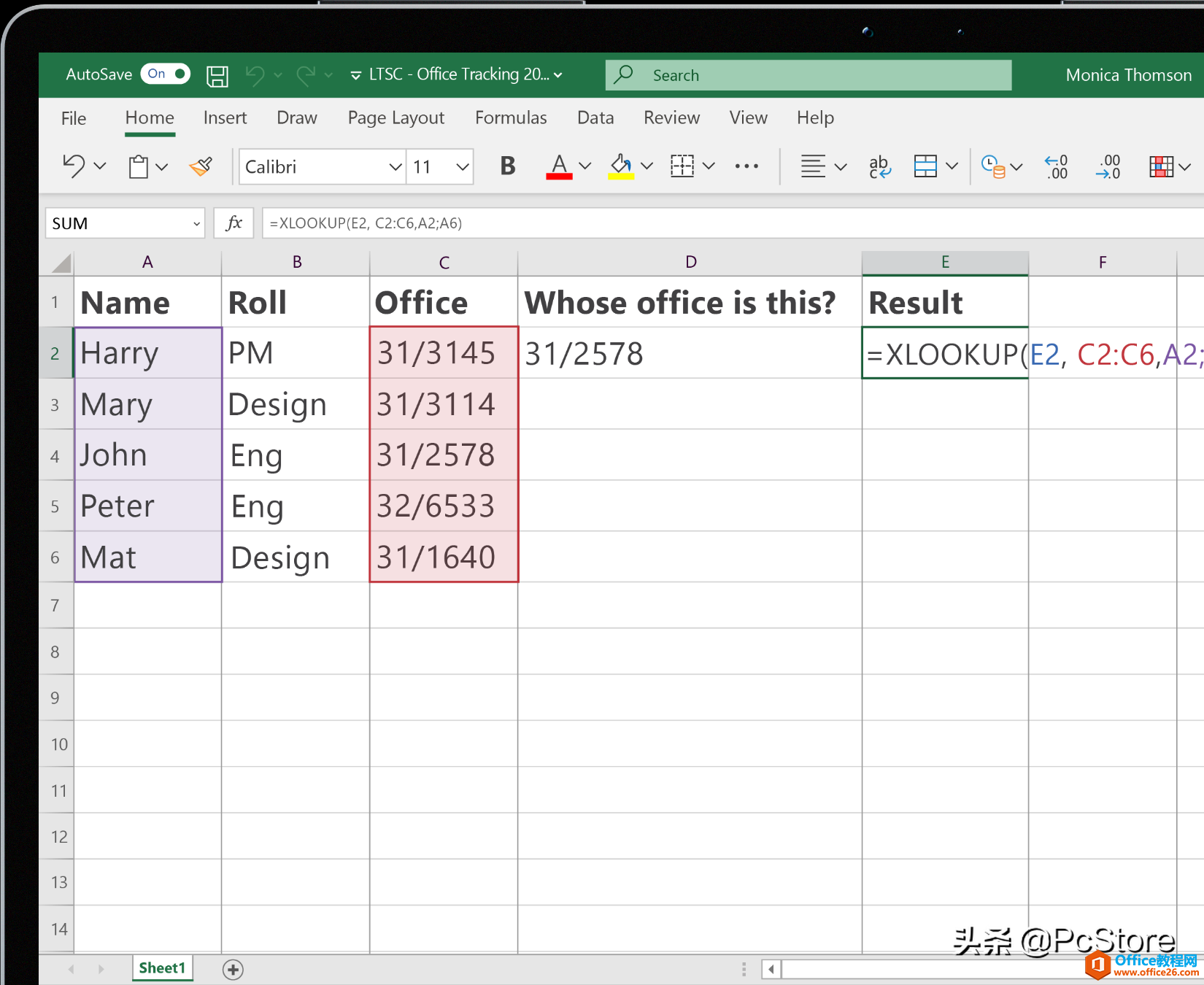Toggle the AutoSave switch

[166, 74]
